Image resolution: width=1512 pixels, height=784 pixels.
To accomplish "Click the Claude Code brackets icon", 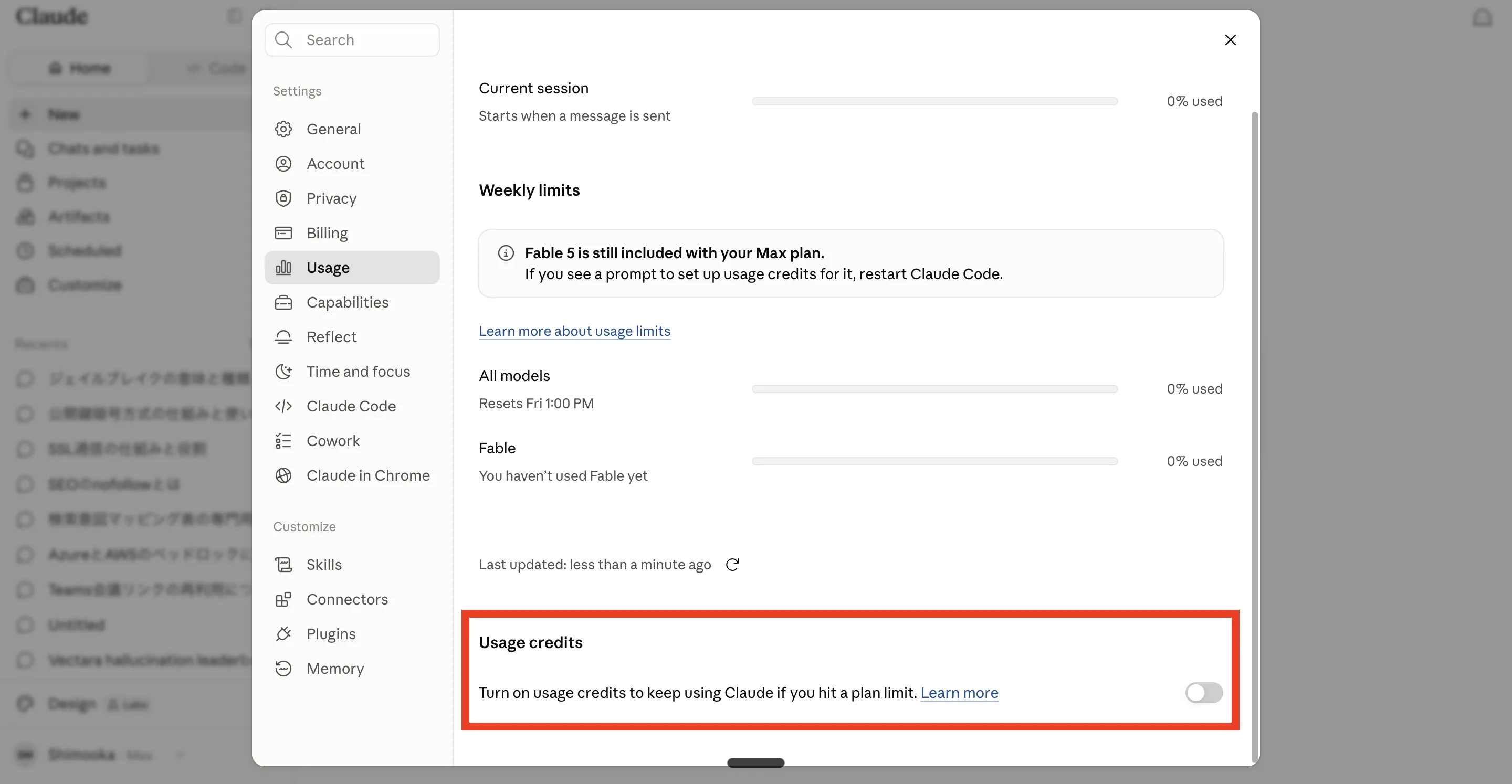I will click(283, 406).
